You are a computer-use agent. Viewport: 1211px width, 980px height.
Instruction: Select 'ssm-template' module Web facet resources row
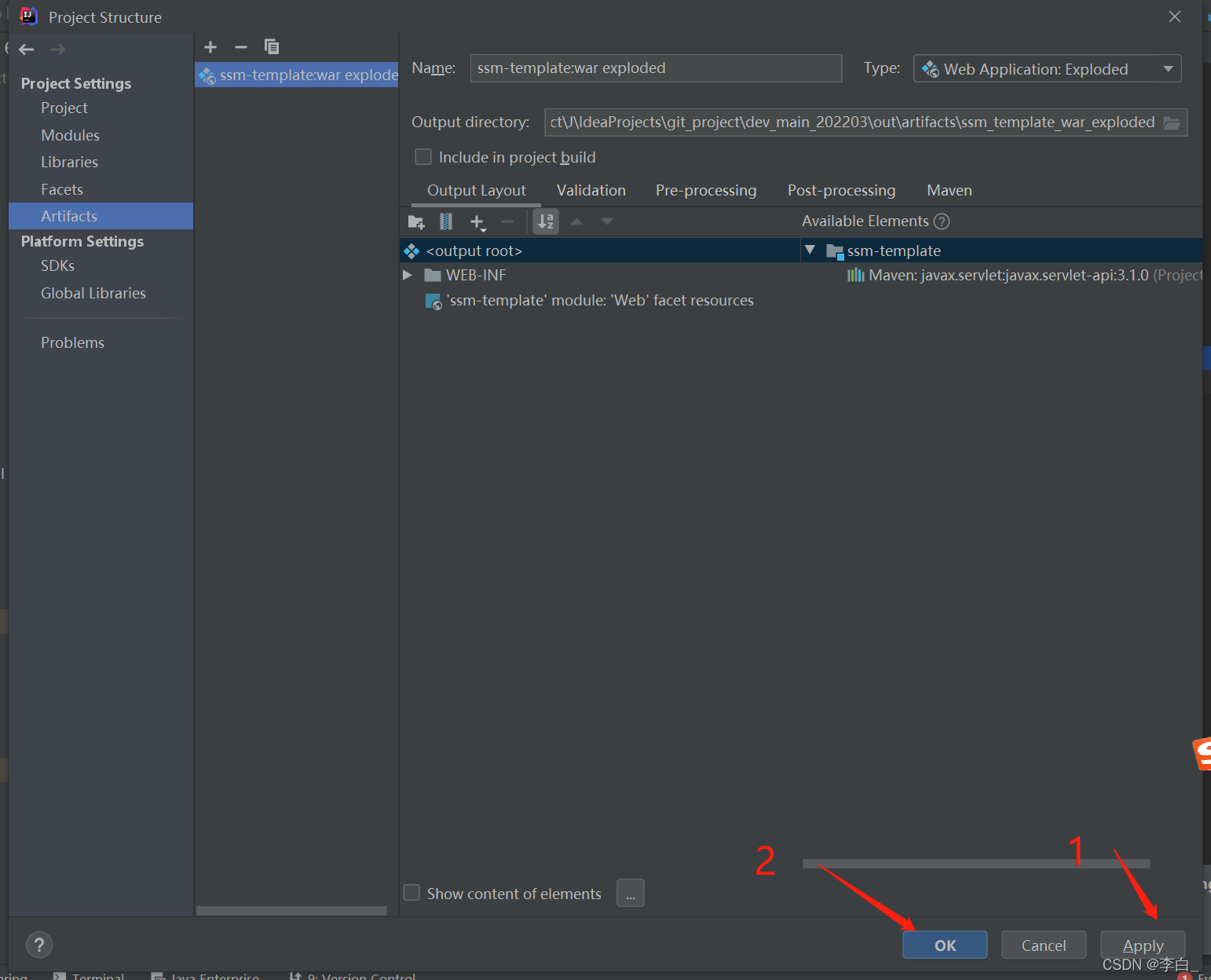[600, 301]
